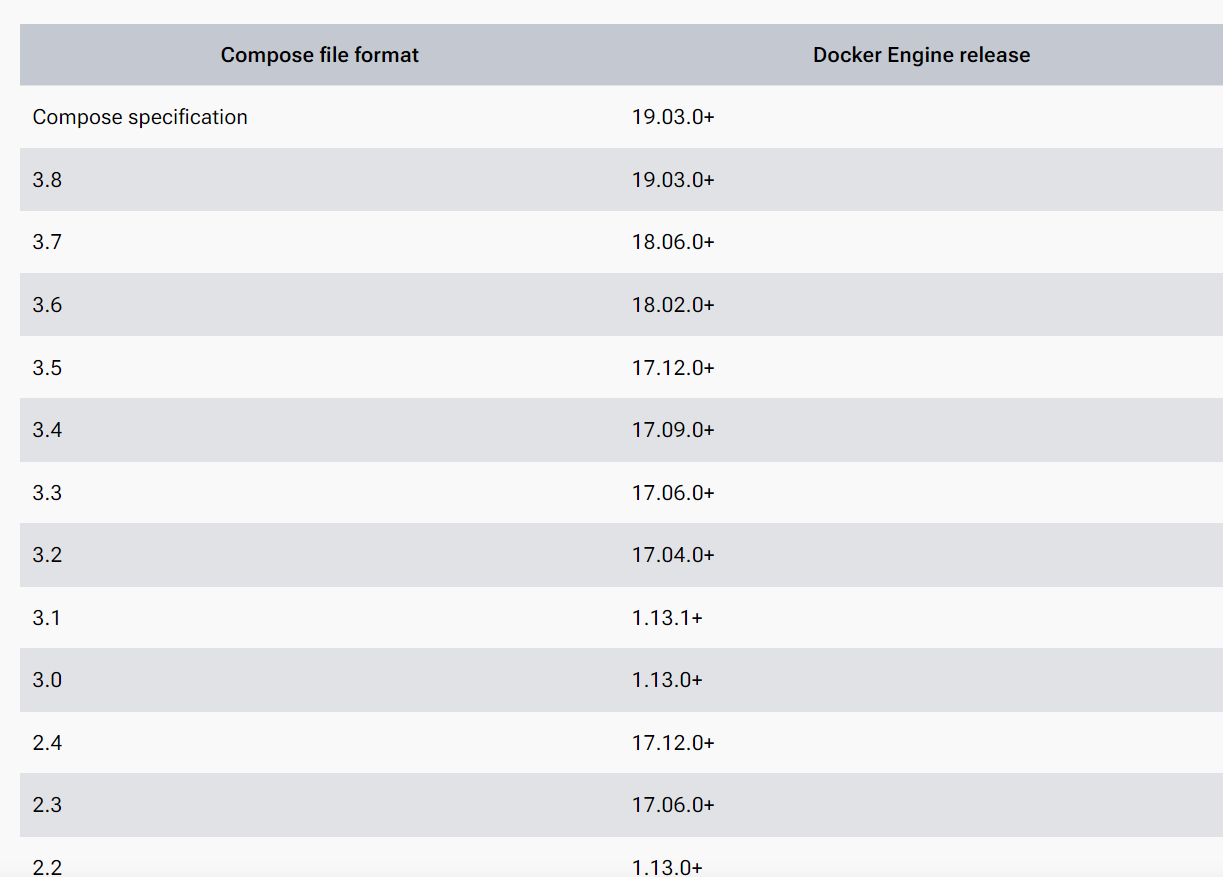1223x877 pixels.
Task: Click the Docker Engine release column header
Action: point(921,55)
